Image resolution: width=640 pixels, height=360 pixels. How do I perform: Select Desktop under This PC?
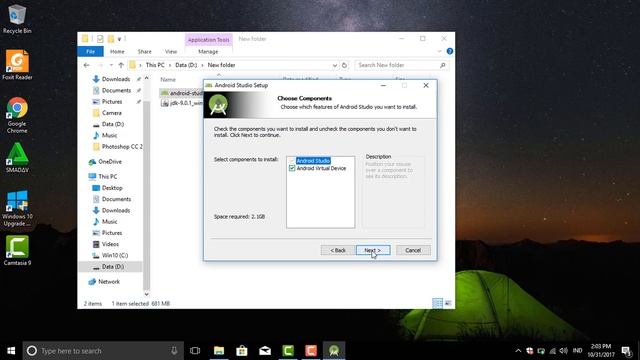point(112,188)
